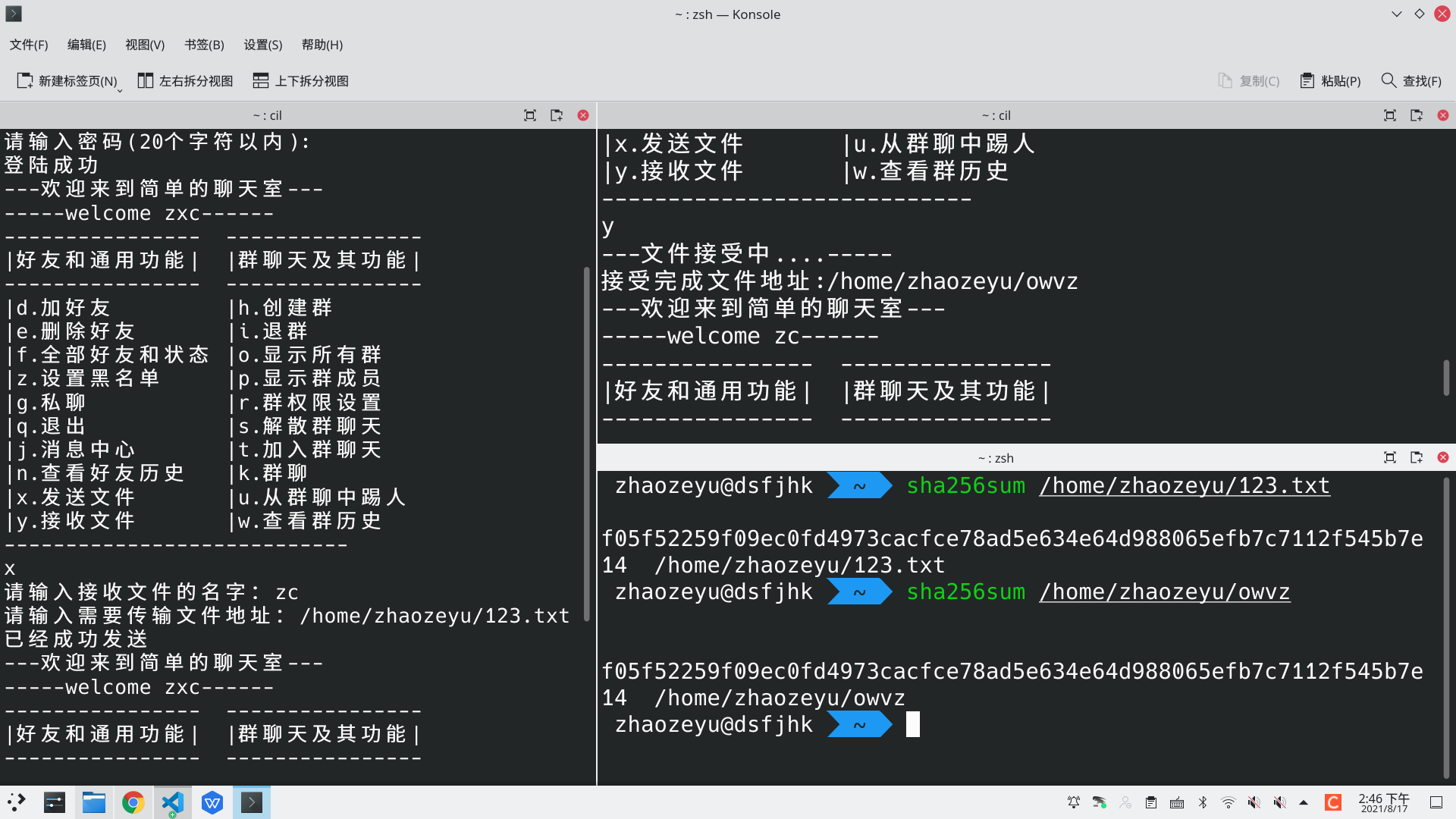The image size is (1456, 819).
Task: Click the zsh pane scrollbar
Action: click(1446, 627)
